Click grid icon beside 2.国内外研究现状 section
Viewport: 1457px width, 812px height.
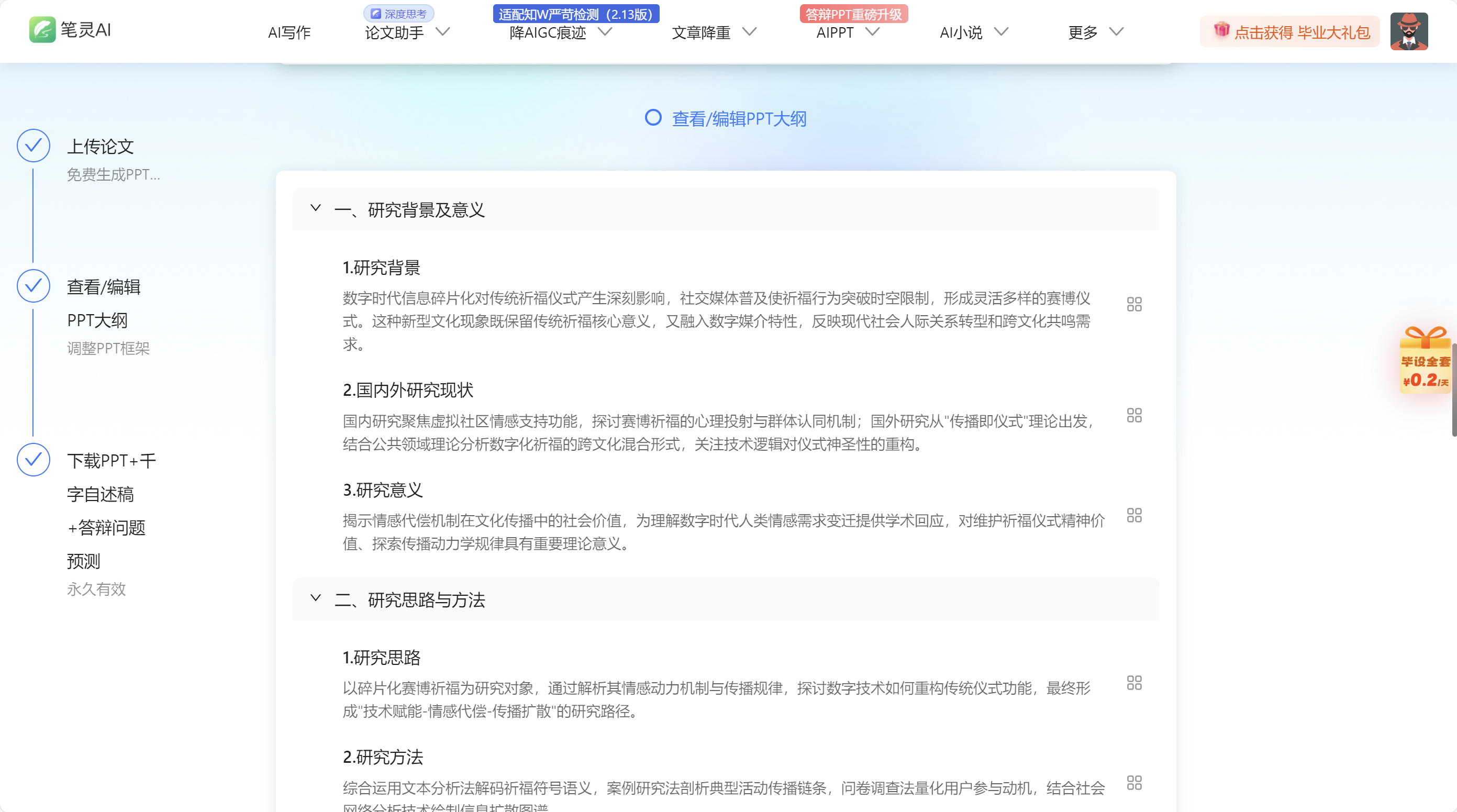1134,416
